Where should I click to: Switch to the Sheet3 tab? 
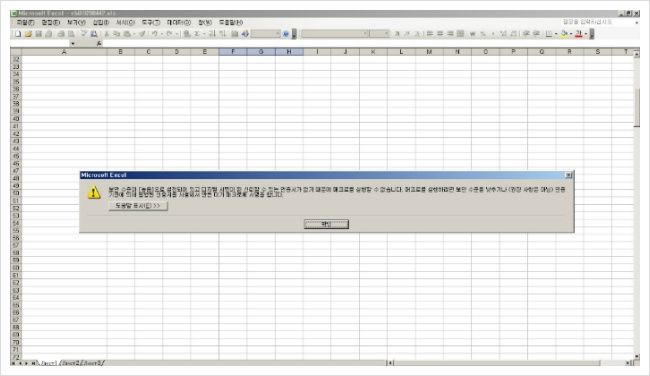tap(92, 363)
